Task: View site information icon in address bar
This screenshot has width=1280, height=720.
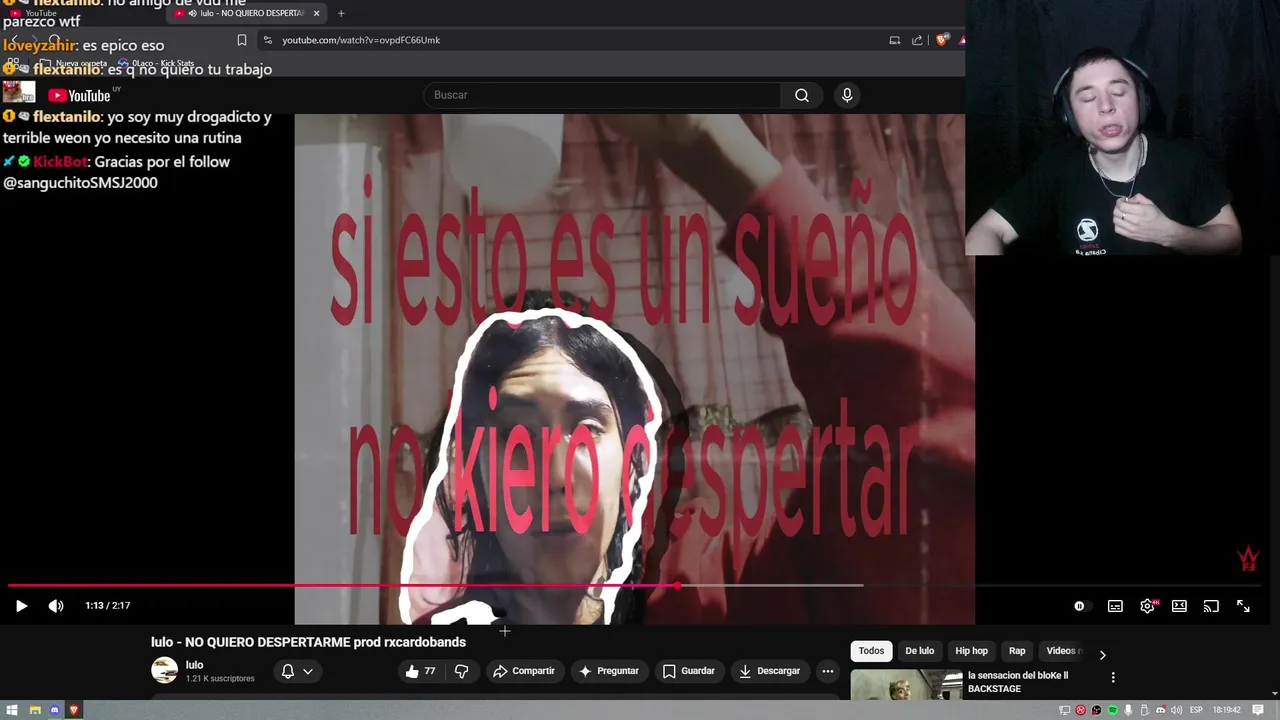Action: point(267,40)
